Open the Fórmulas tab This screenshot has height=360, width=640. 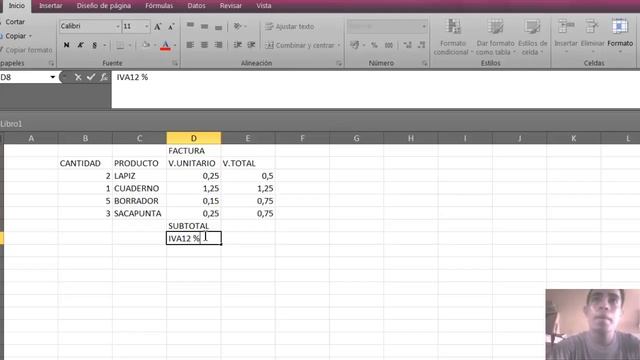coord(159,6)
